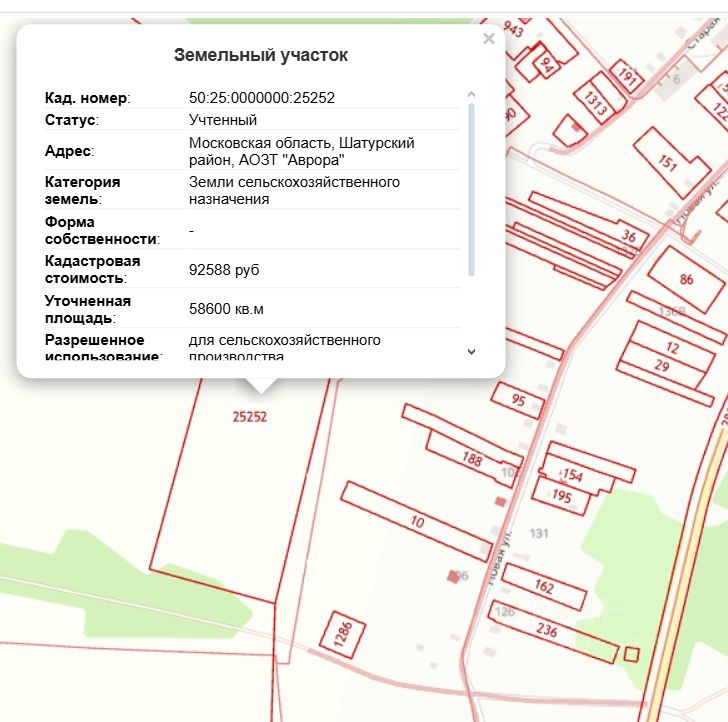
Task: Select parcel 86 on the right
Action: tap(686, 279)
